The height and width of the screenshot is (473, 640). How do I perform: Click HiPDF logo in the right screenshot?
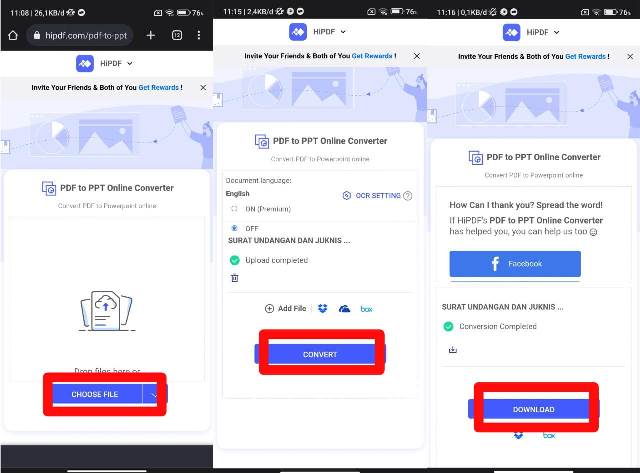point(512,32)
